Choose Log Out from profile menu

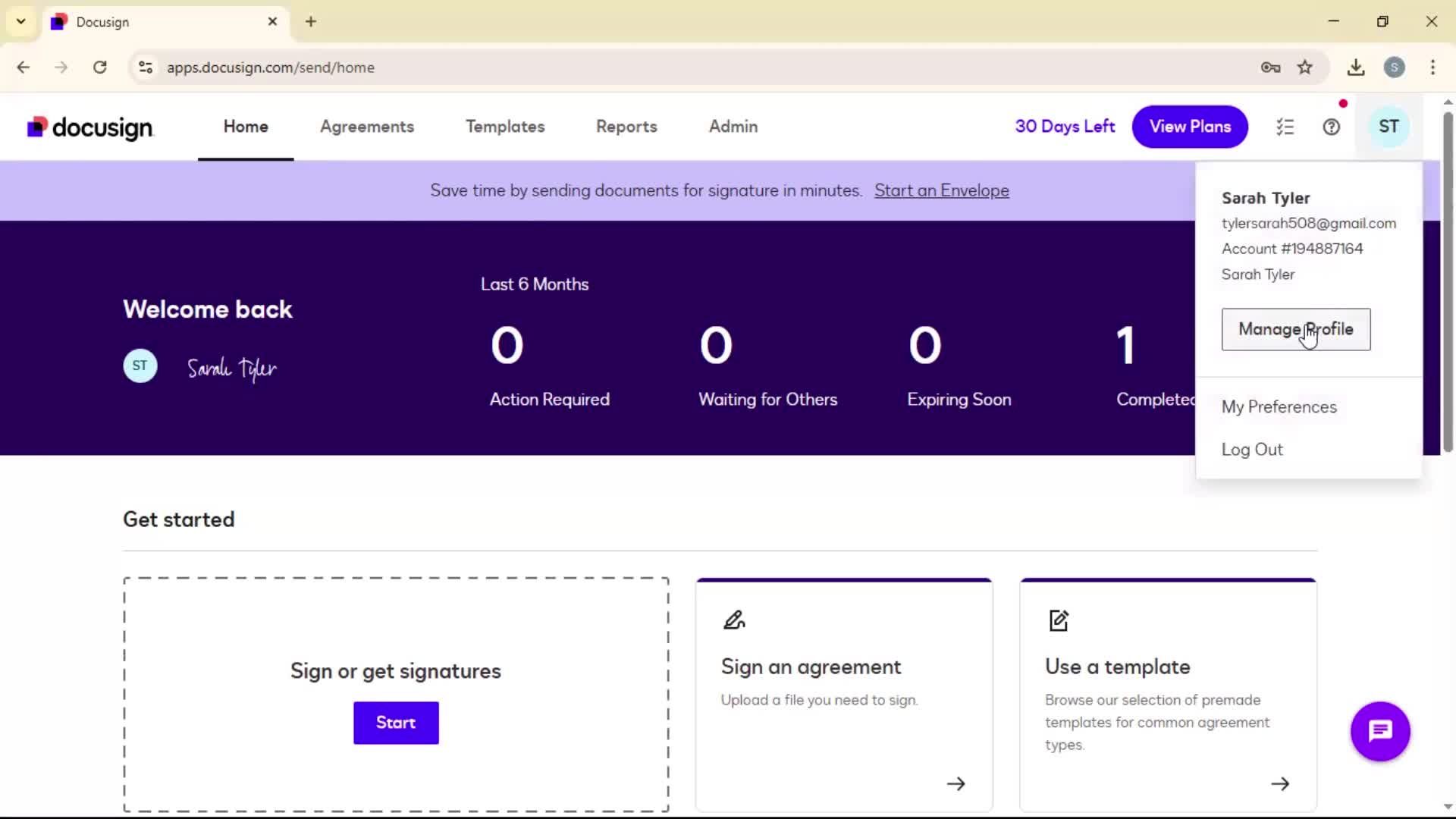coord(1252,450)
